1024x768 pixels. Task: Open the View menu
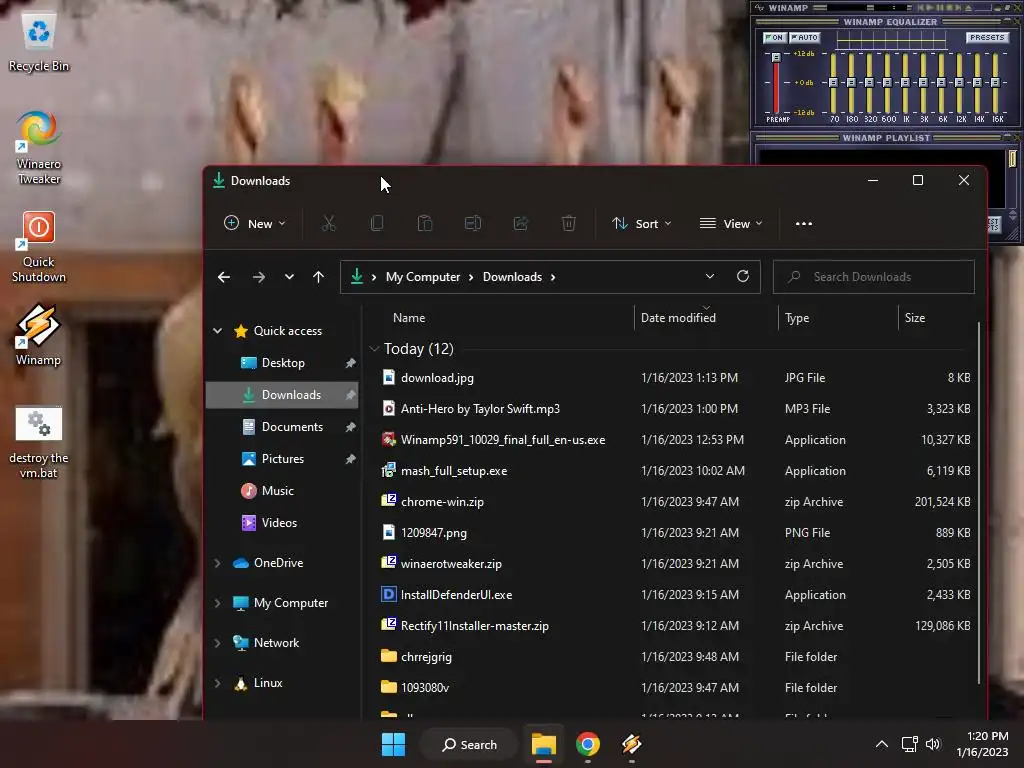[731, 223]
